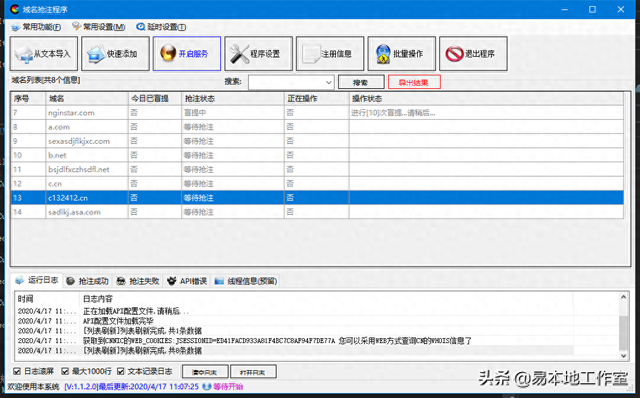Viewport: 640px width, 398px height.
Task: Toggle the 文本记录日志 checkbox
Action: click(120, 371)
